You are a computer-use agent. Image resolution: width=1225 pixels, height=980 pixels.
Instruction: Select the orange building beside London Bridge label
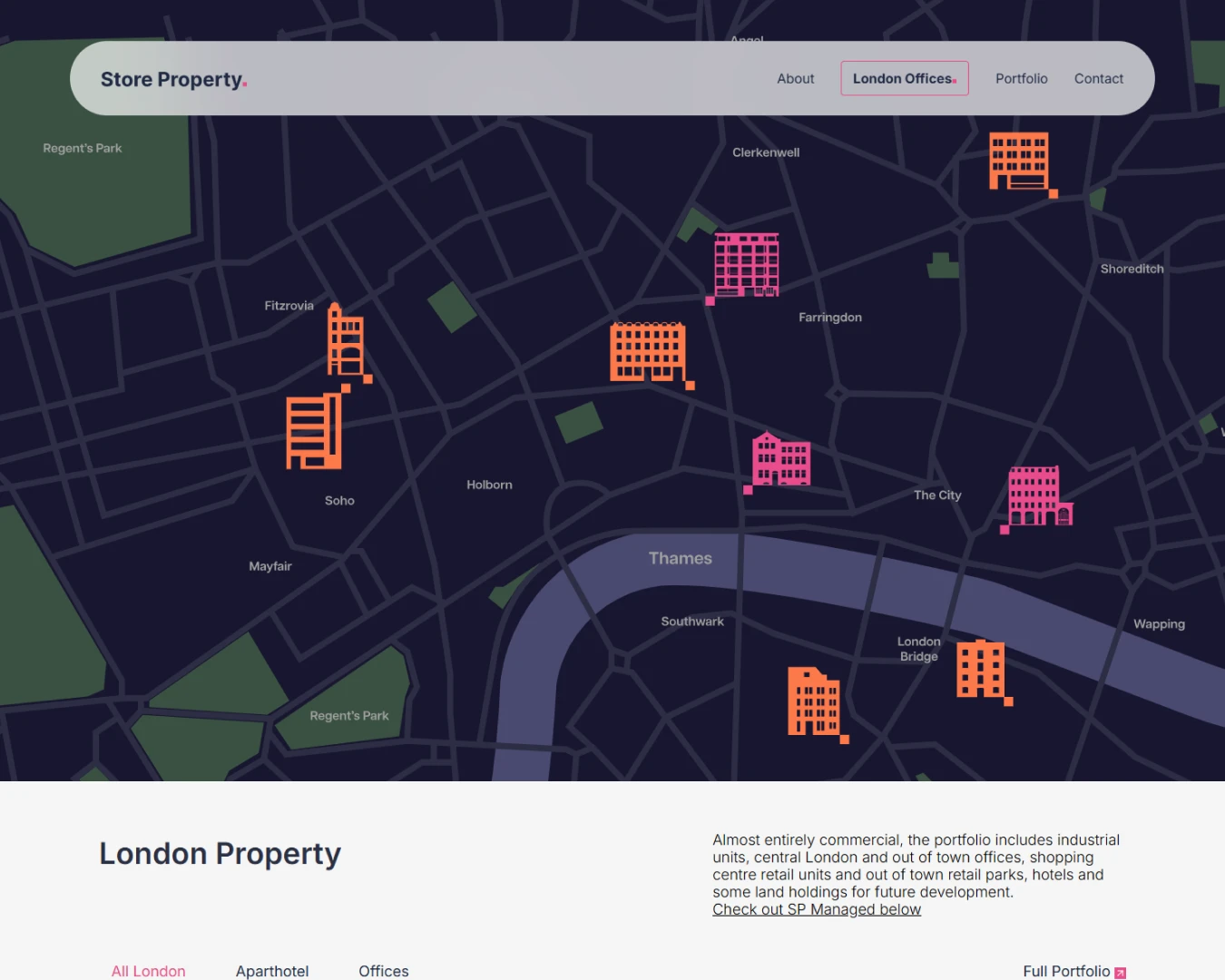pos(981,669)
